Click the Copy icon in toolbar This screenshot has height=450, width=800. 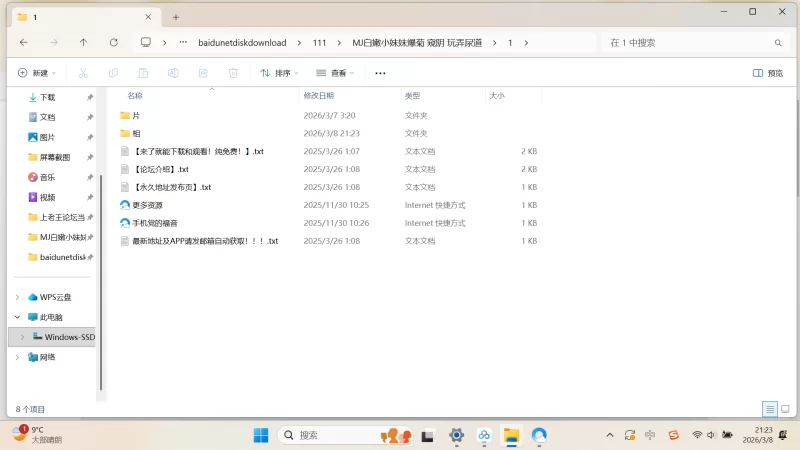(x=113, y=73)
